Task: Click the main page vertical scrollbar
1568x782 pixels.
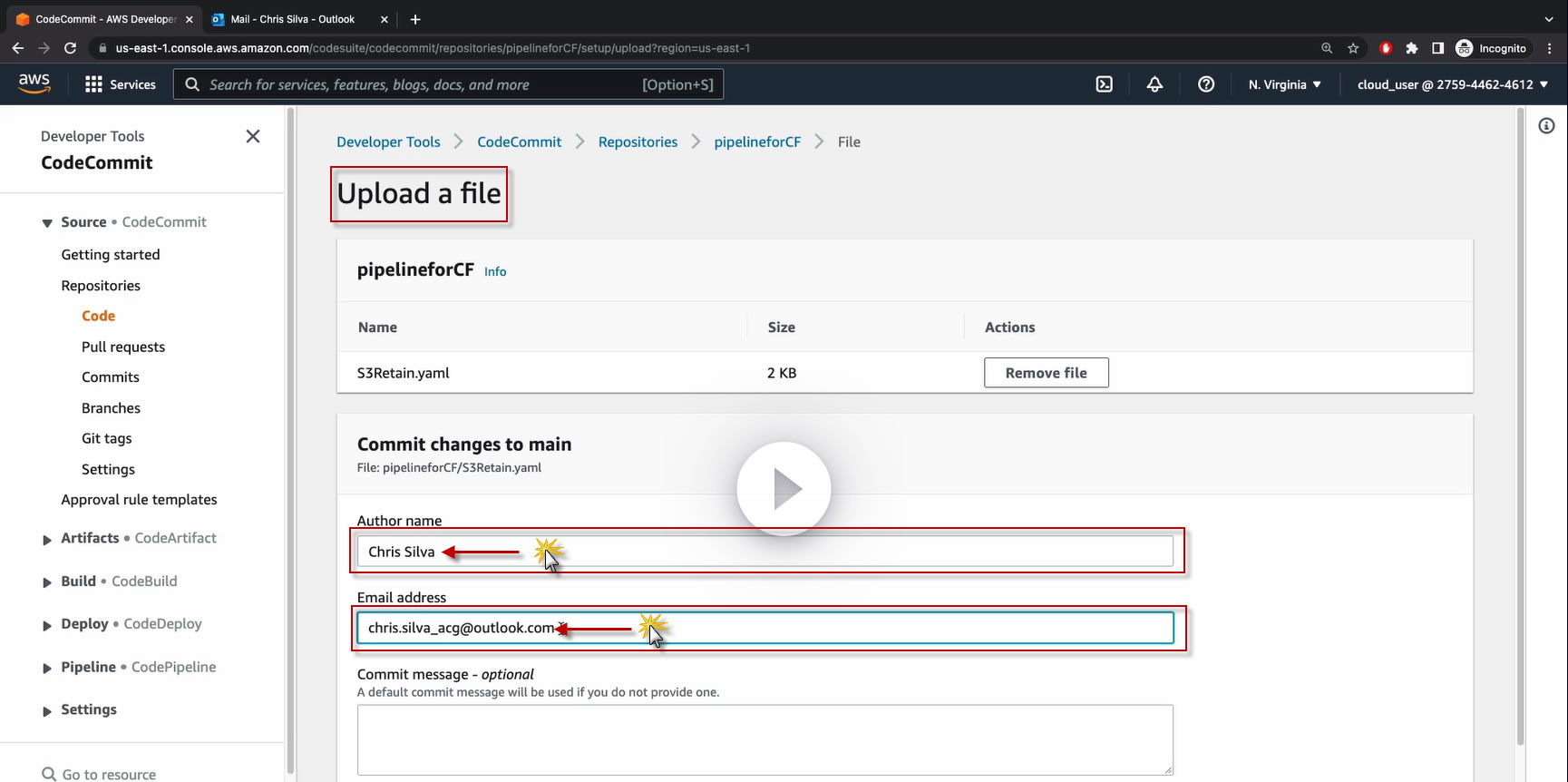Action: click(x=1521, y=426)
